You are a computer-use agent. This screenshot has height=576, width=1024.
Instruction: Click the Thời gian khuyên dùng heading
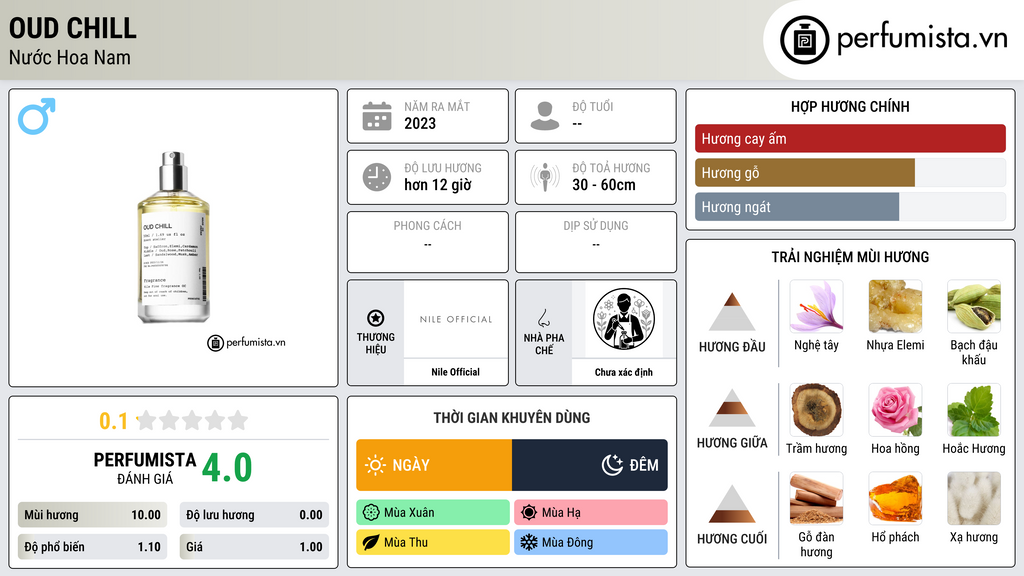[512, 417]
